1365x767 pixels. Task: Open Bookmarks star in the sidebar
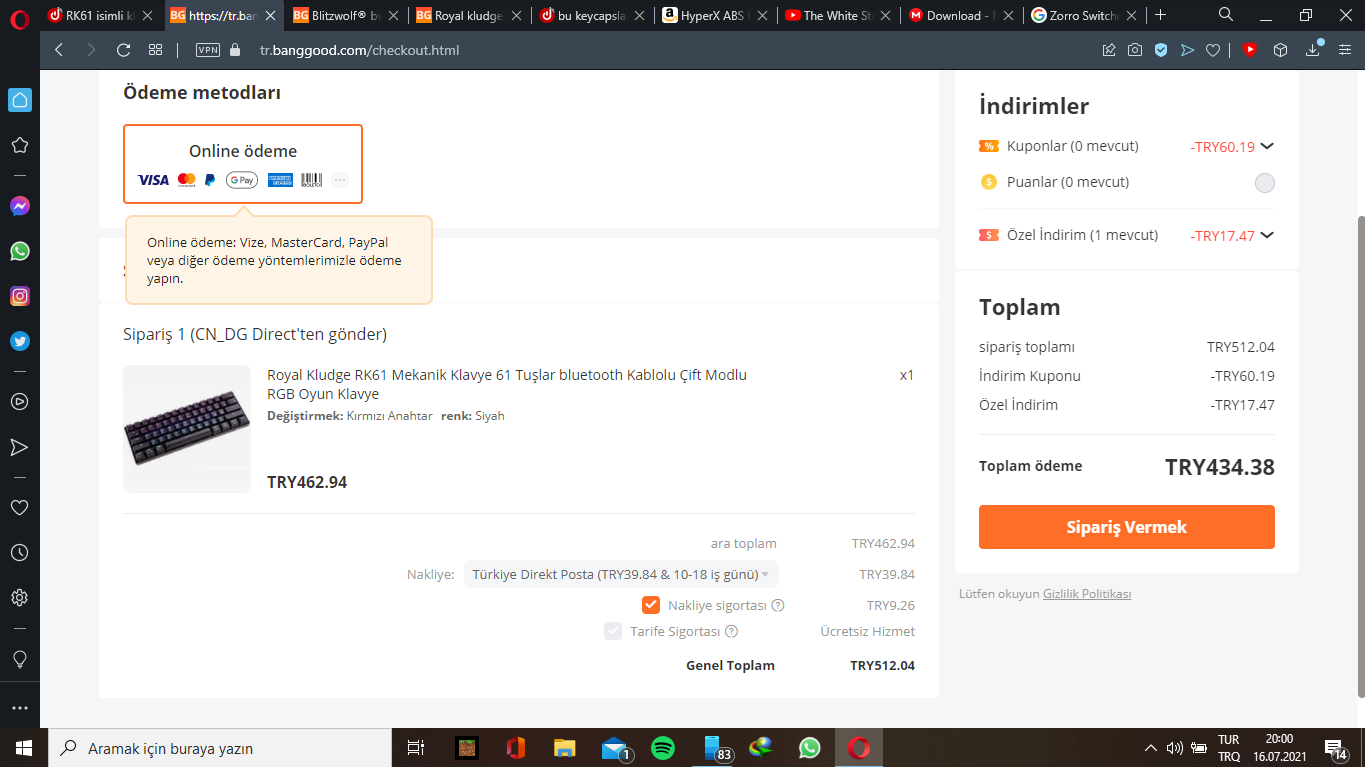click(19, 145)
